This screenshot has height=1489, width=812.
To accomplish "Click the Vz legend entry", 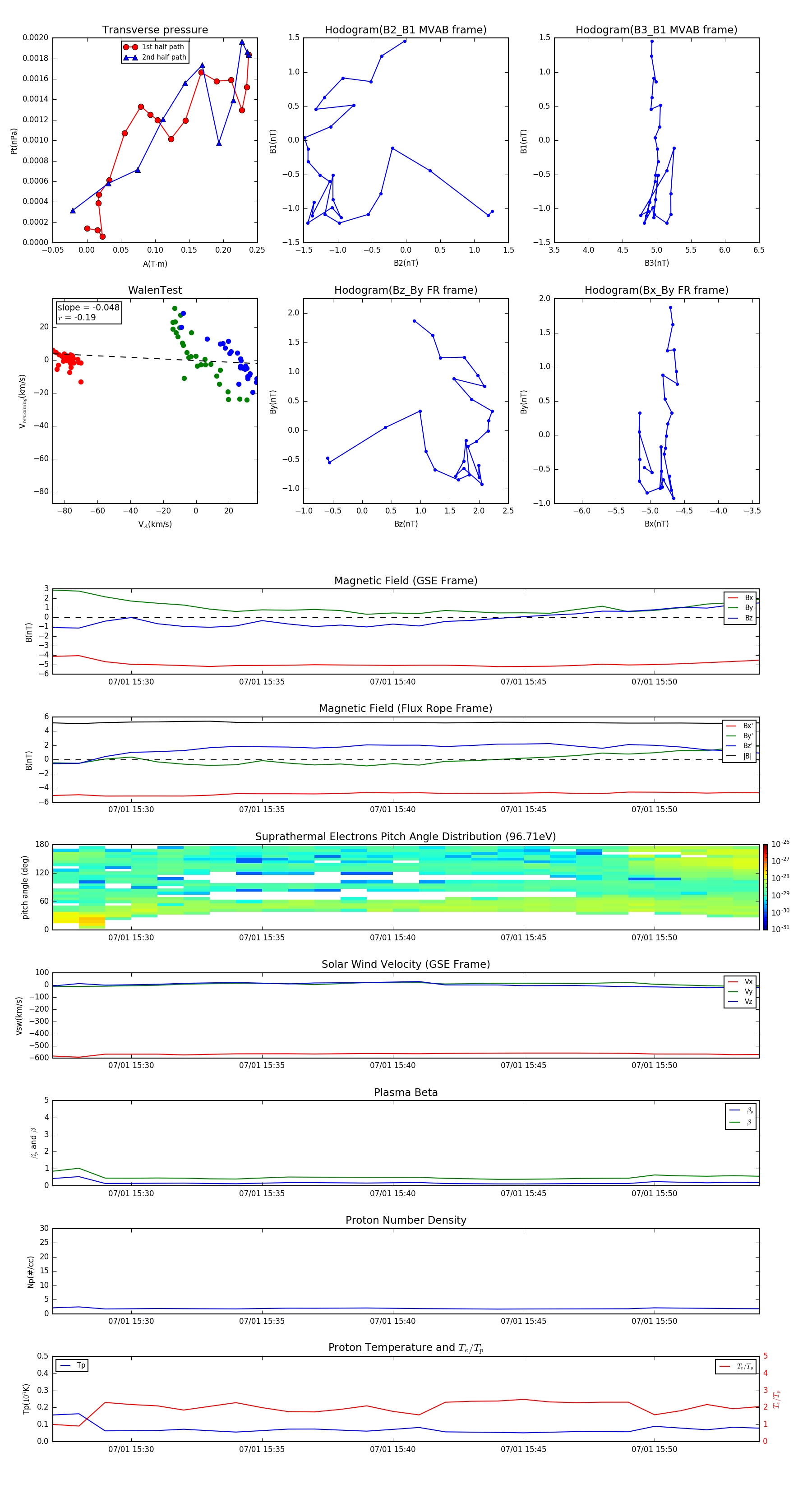I will 740,1002.
